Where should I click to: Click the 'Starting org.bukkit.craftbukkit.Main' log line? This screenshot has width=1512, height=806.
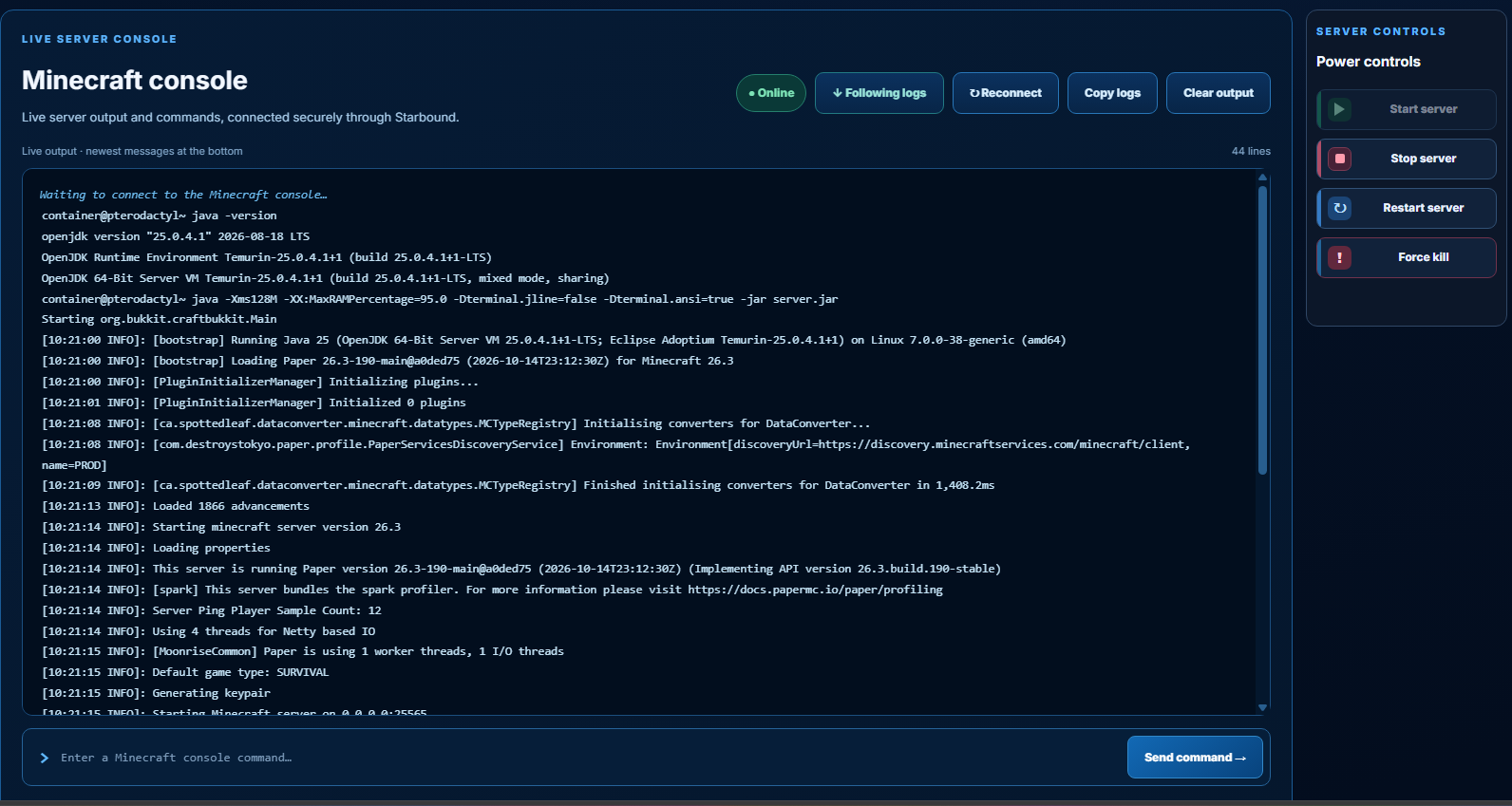click(x=160, y=319)
